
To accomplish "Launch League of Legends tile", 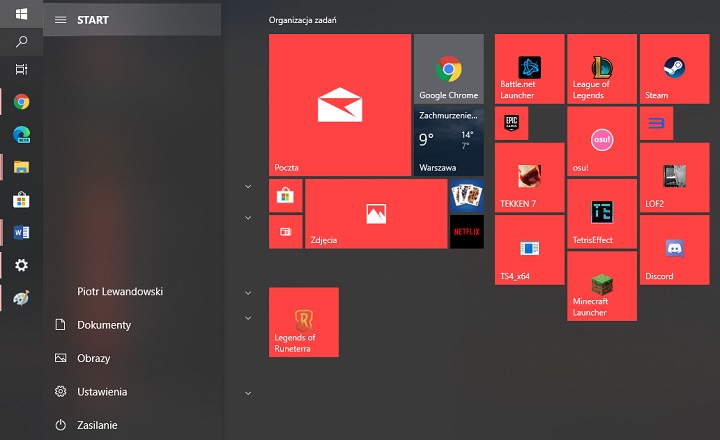I will (x=601, y=69).
